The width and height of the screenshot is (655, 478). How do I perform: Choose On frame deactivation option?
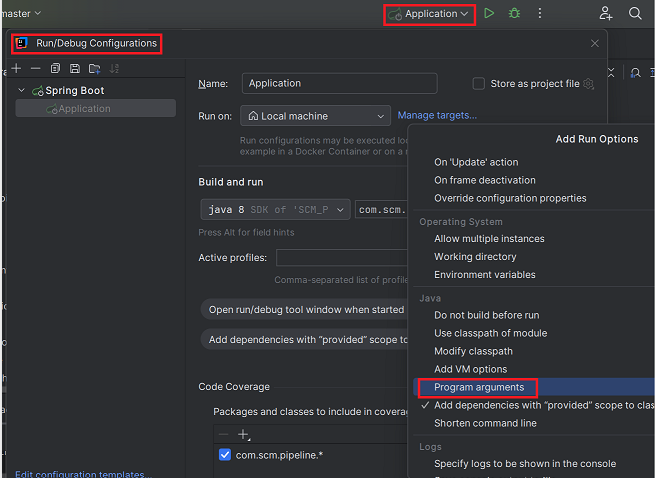(485, 180)
